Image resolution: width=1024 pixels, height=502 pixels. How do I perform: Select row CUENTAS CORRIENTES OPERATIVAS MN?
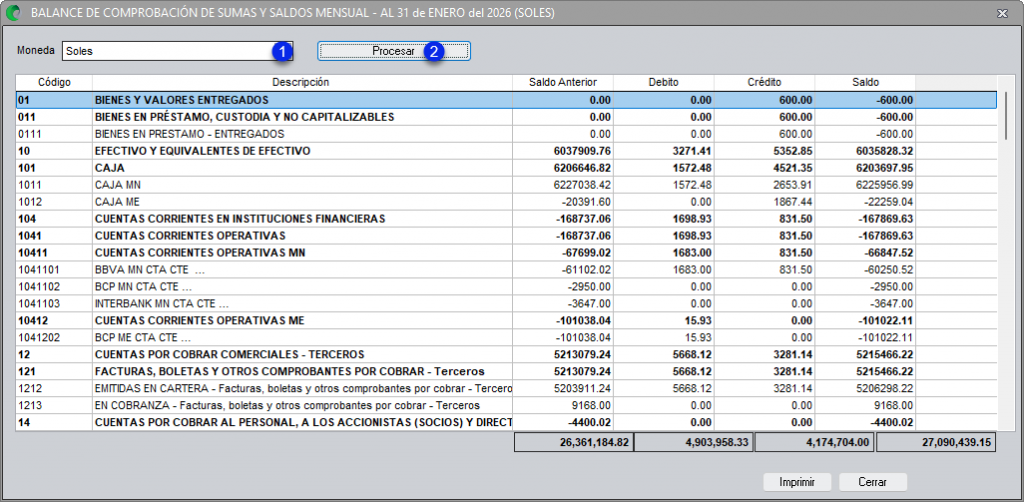(506, 253)
